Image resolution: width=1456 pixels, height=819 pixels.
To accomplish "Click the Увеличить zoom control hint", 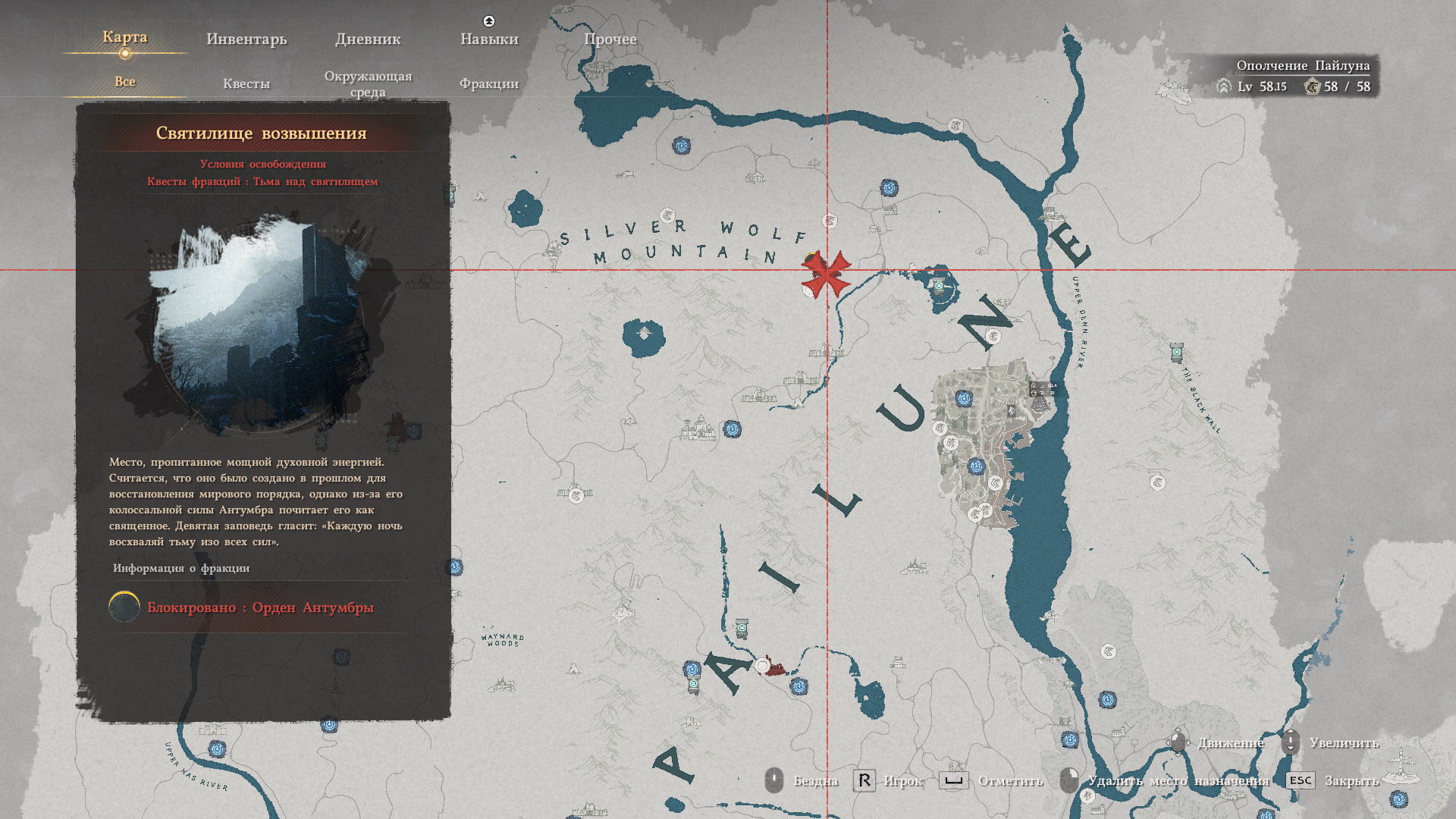I will 1343,742.
